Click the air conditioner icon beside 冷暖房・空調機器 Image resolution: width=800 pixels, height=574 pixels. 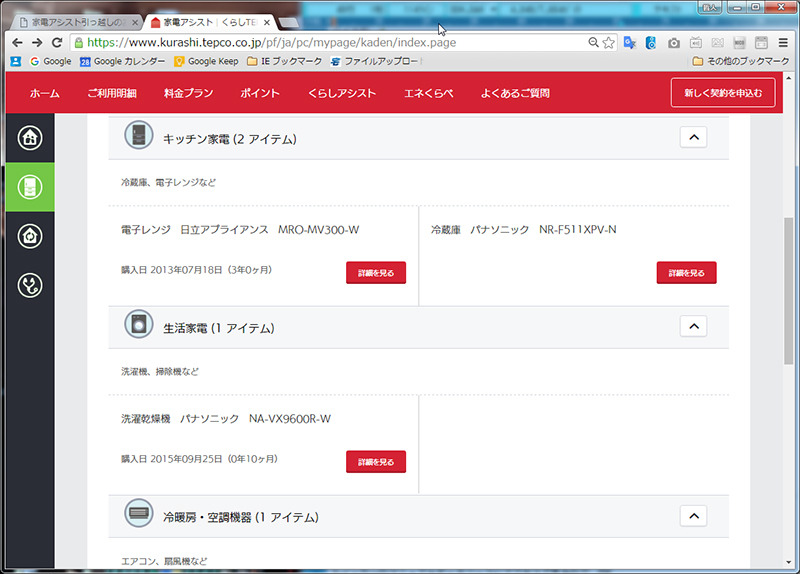tap(139, 513)
